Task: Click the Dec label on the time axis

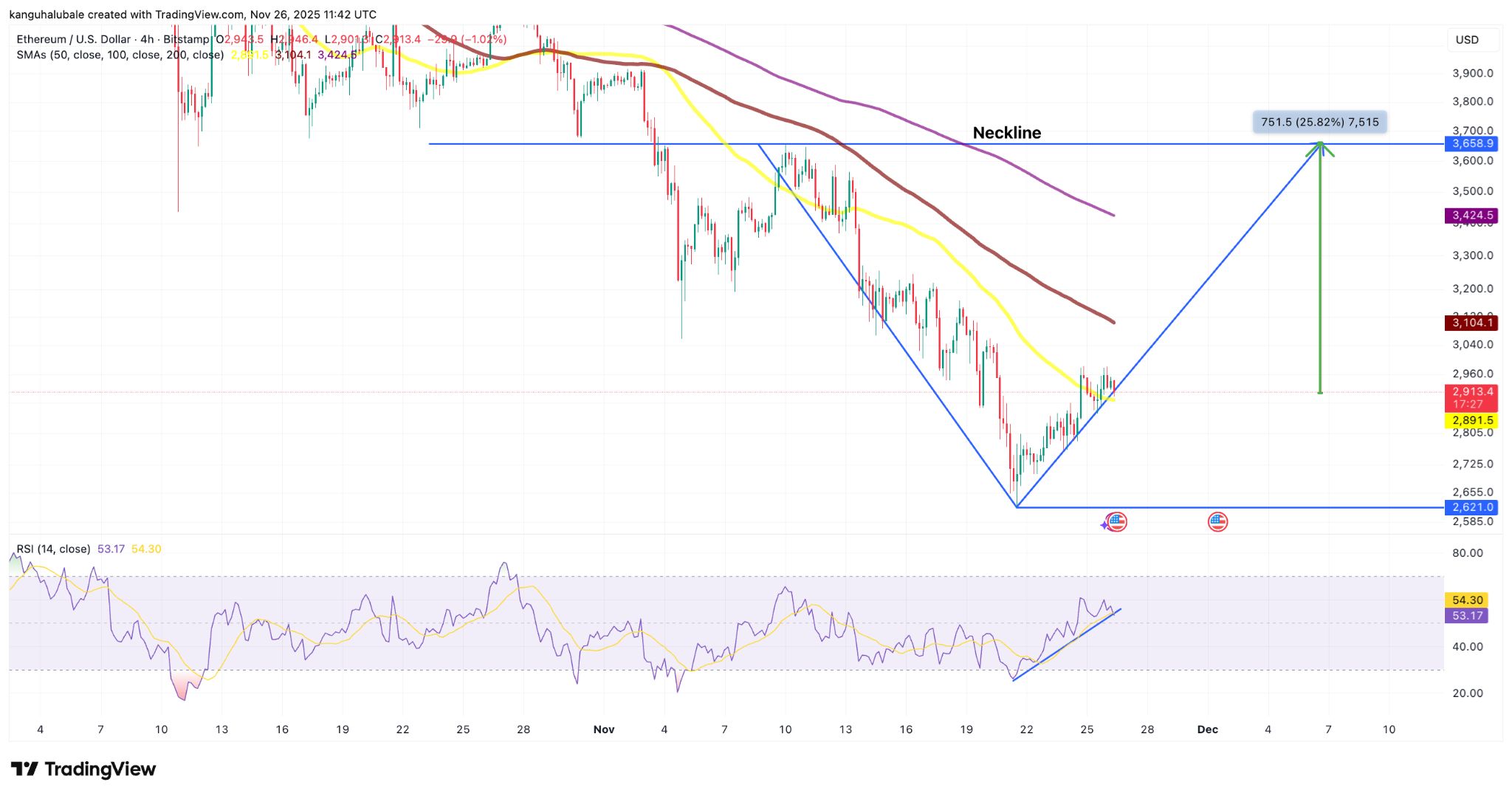Action: (x=1209, y=729)
